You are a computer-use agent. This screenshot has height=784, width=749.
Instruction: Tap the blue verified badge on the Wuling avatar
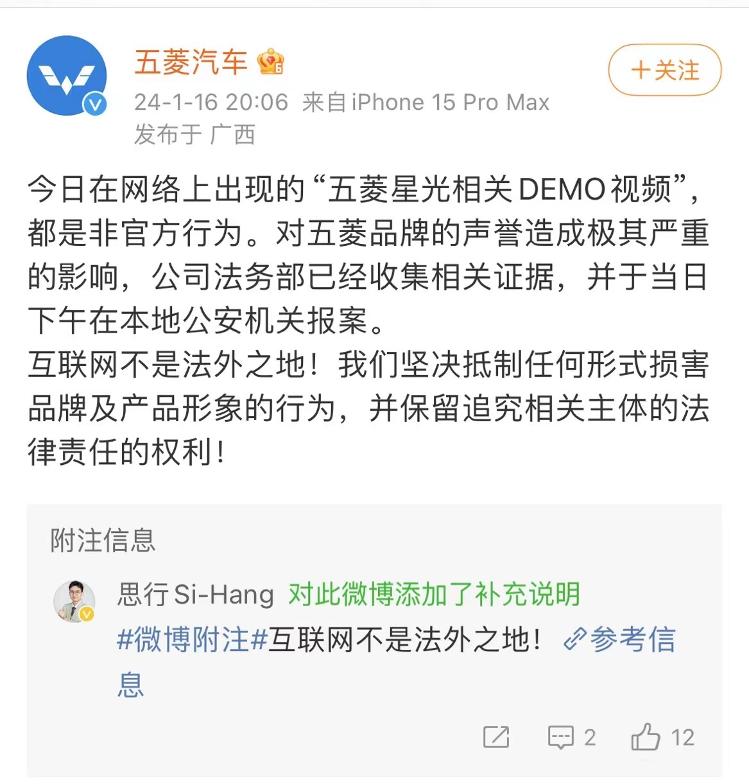95,104
